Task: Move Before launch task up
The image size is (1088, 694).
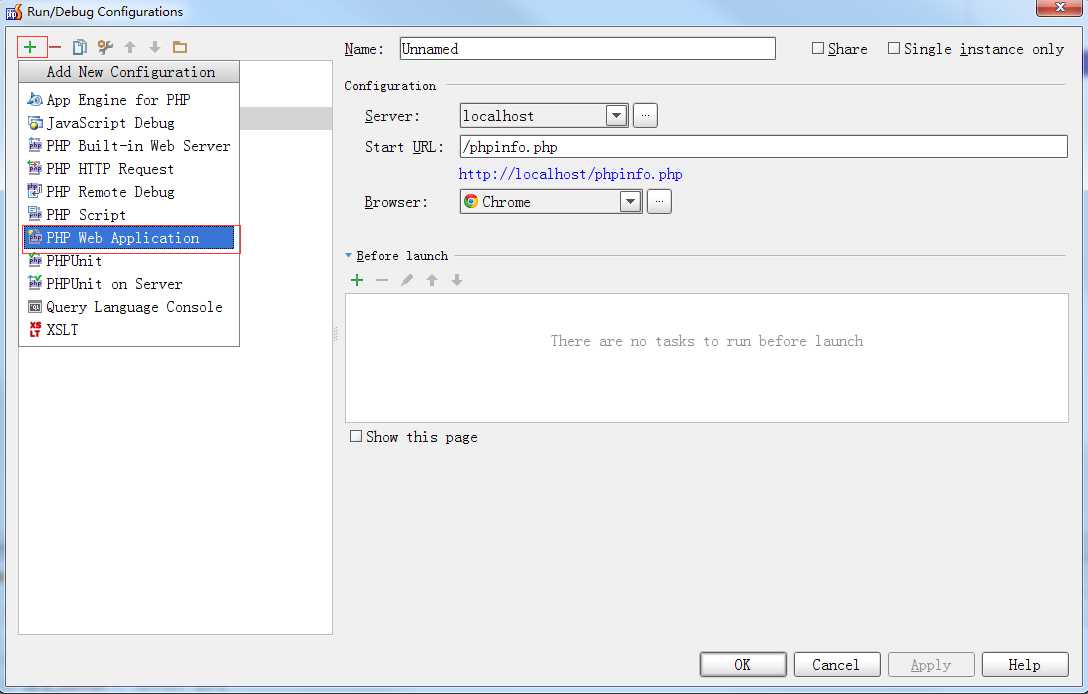Action: [432, 280]
